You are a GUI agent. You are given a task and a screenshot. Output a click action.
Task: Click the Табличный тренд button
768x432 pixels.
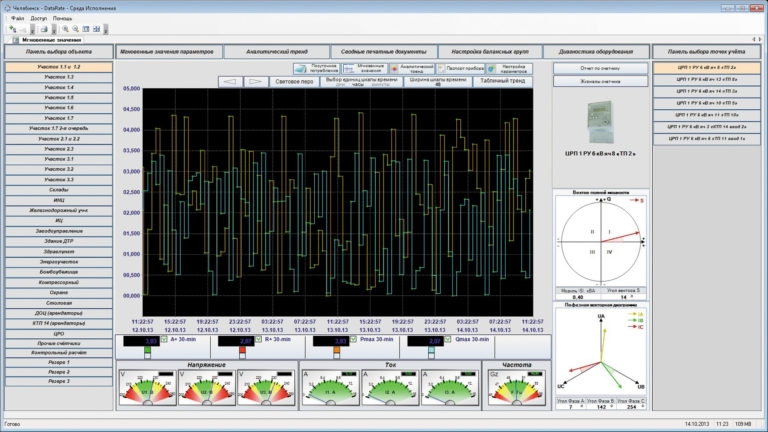503,81
